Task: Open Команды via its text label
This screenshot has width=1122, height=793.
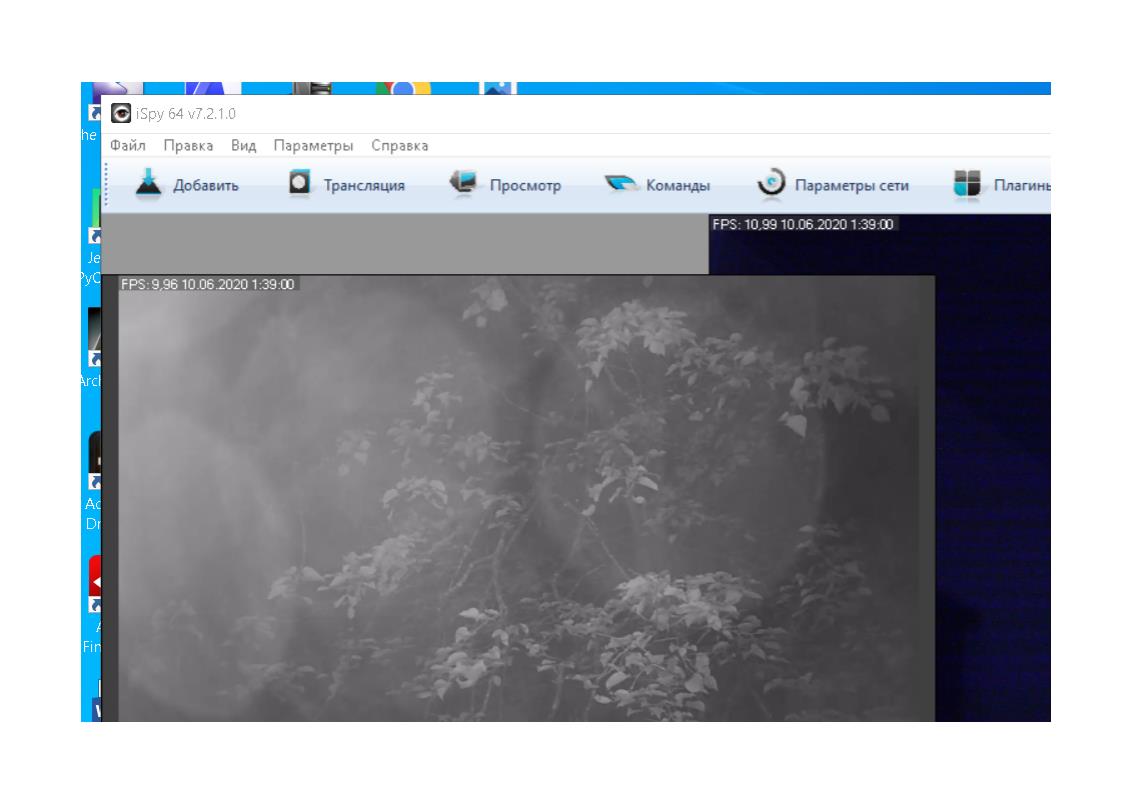Action: (x=678, y=185)
